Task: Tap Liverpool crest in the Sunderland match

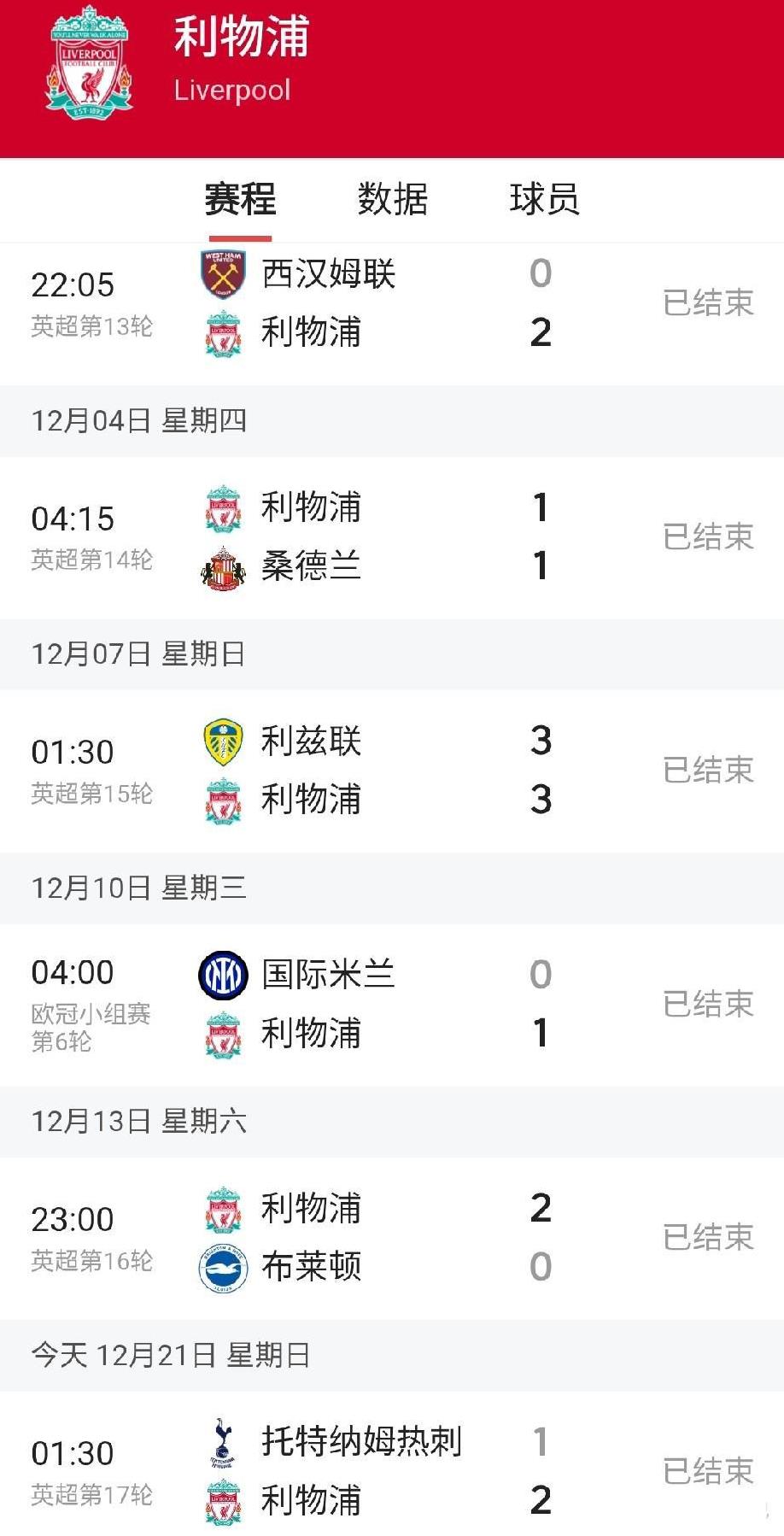Action: pos(223,508)
